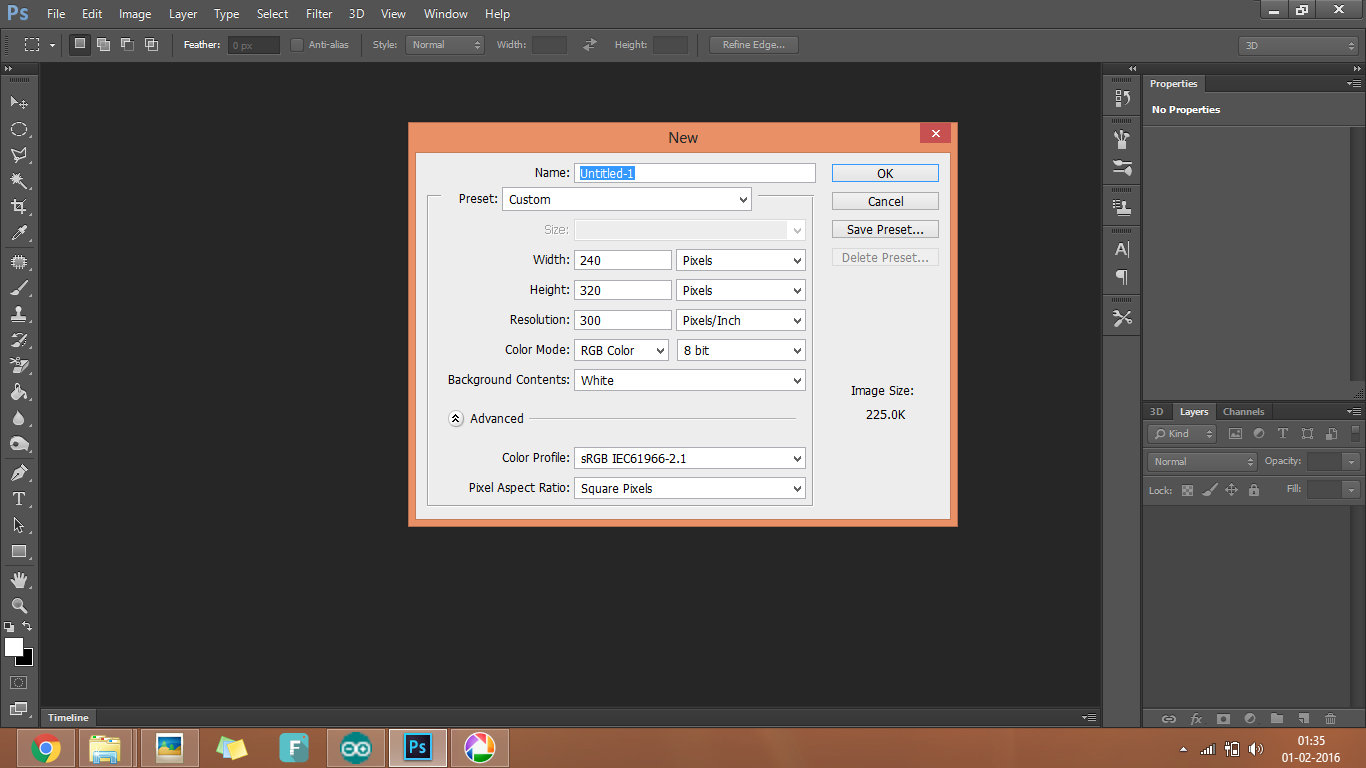Open the Brush Presets panel icon
This screenshot has width=1366, height=768.
pos(1122,140)
